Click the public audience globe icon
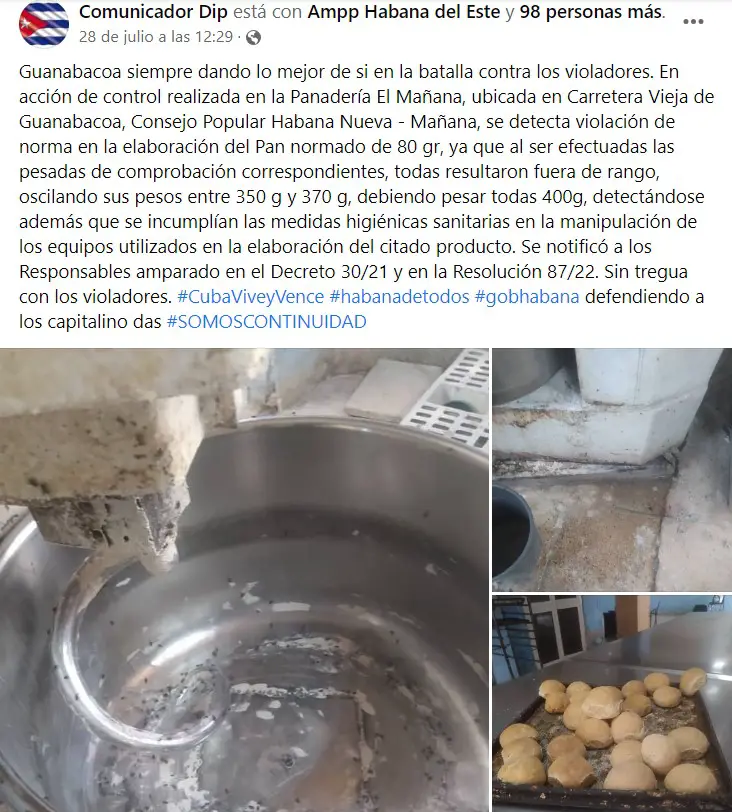Image resolution: width=732 pixels, height=812 pixels. coord(253,37)
